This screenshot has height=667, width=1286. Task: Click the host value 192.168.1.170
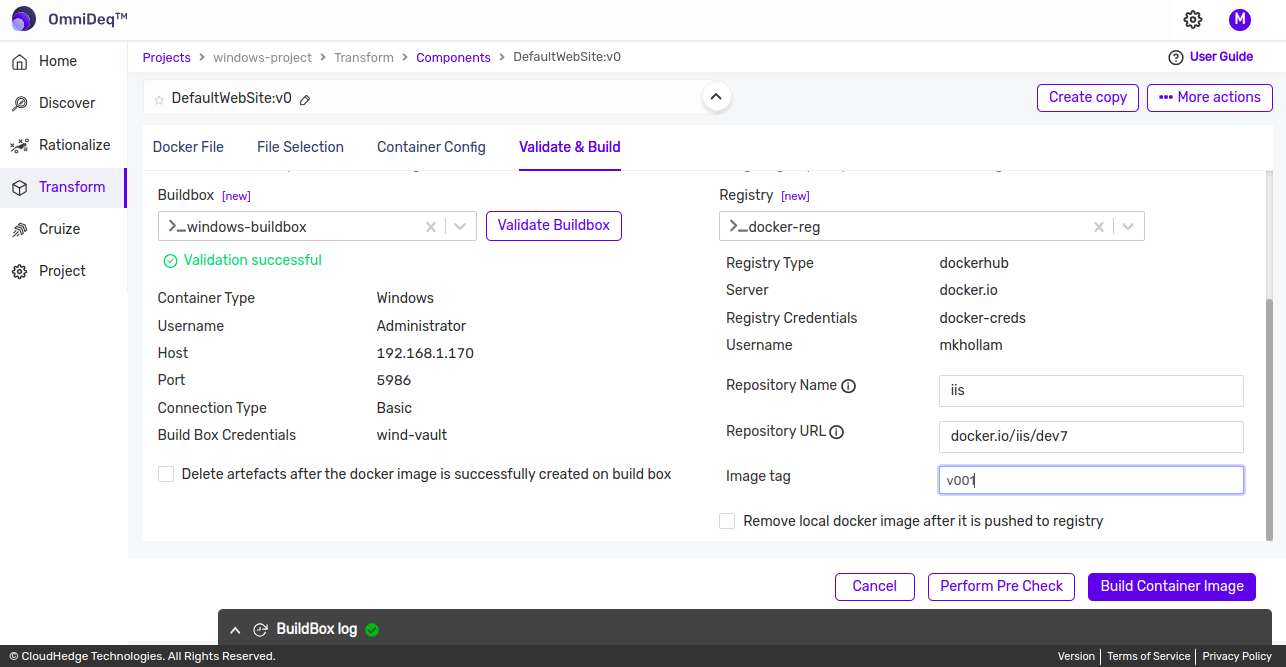[425, 354]
